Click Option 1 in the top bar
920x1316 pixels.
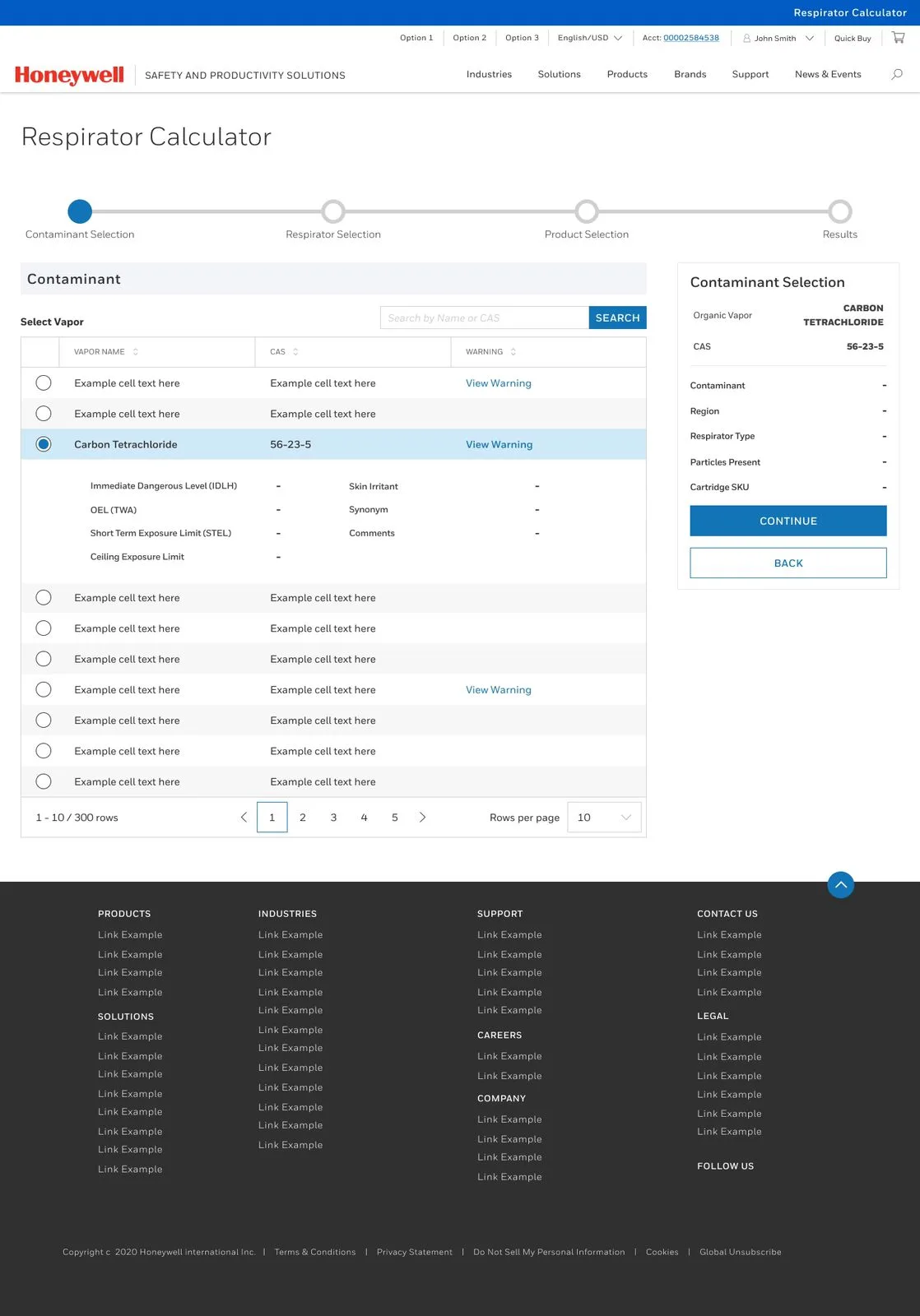pos(416,38)
